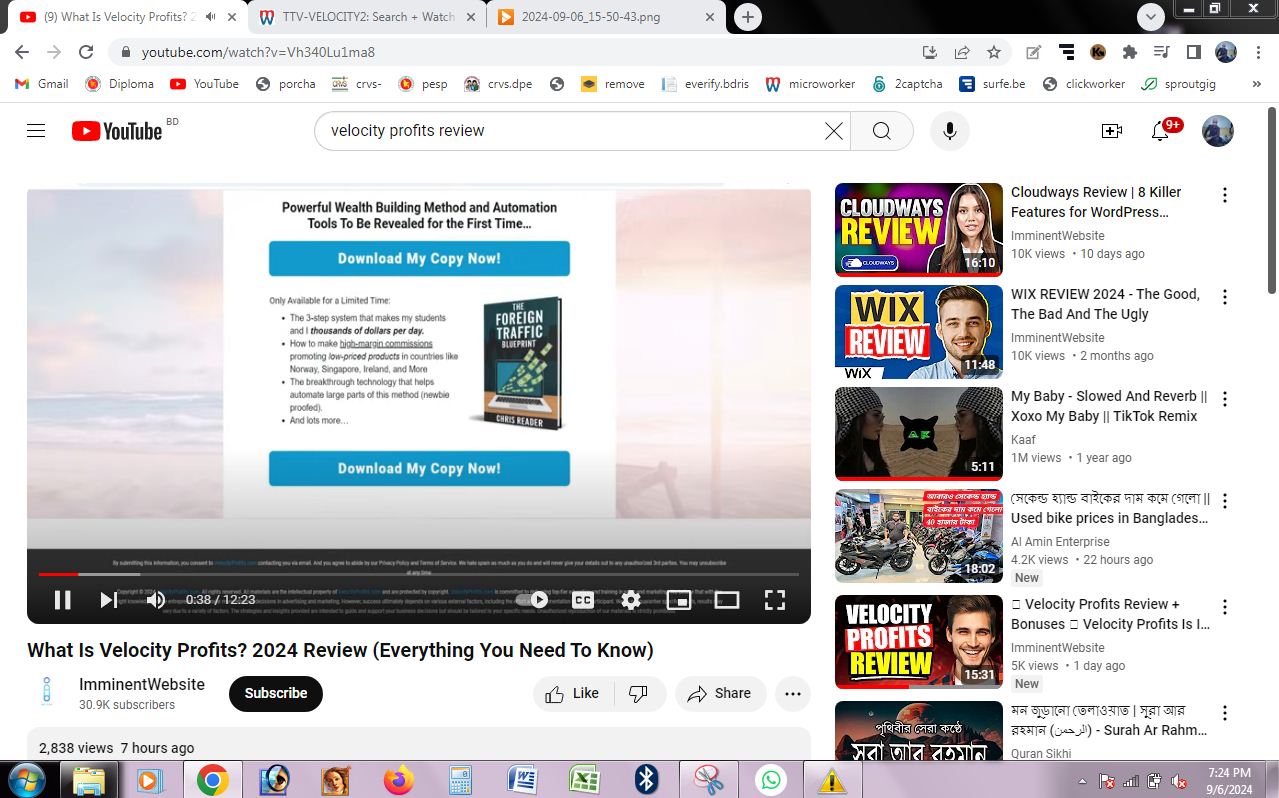Viewport: 1279px width, 798px height.
Task: Open more actions below the video
Action: click(x=793, y=693)
